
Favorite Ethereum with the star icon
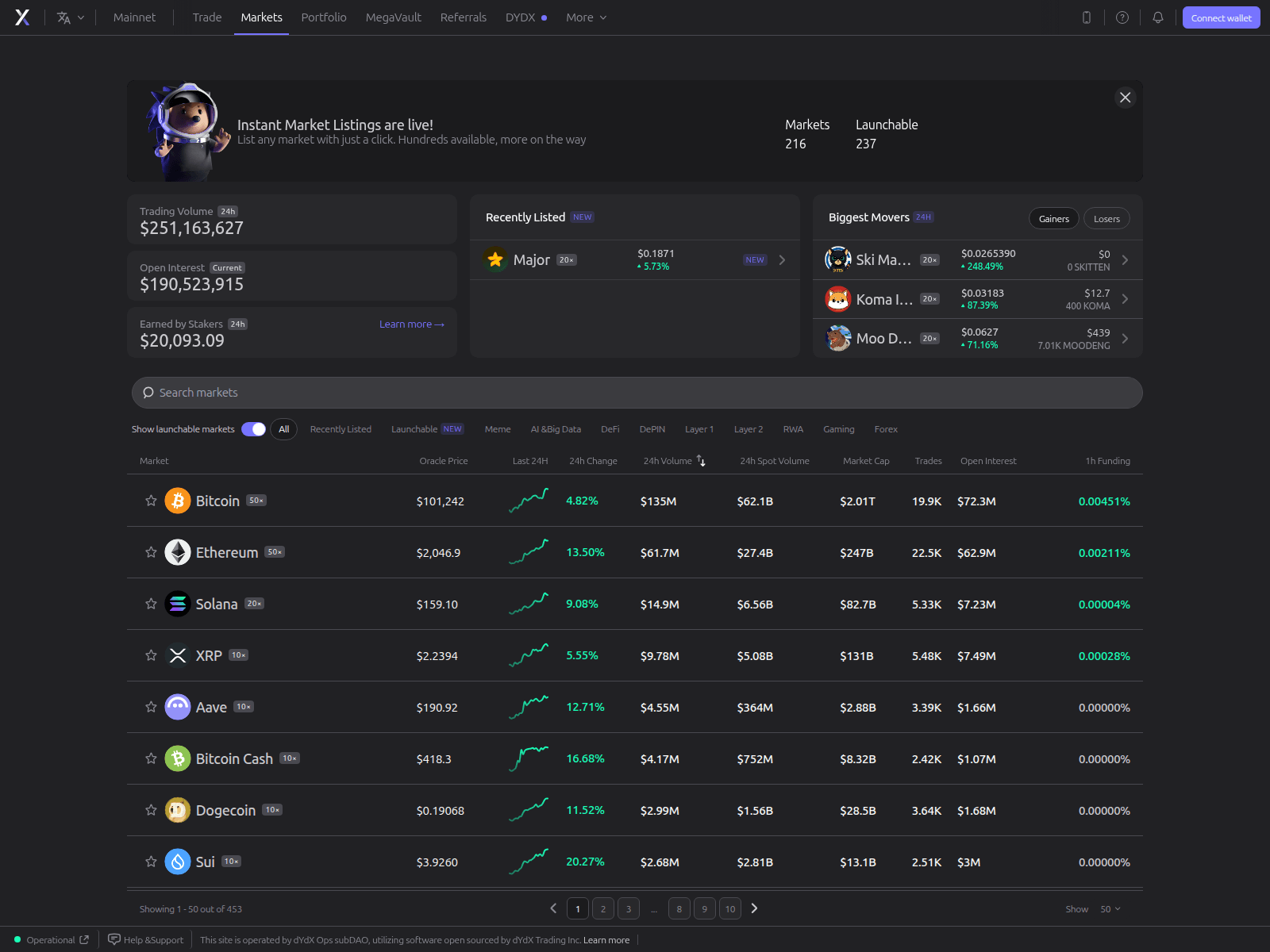(151, 552)
